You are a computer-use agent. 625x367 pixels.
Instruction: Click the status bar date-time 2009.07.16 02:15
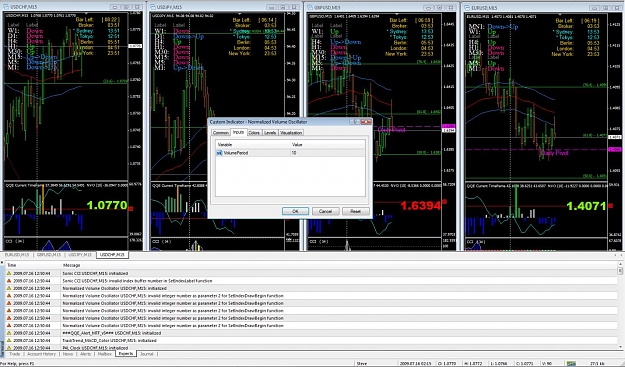coord(415,363)
